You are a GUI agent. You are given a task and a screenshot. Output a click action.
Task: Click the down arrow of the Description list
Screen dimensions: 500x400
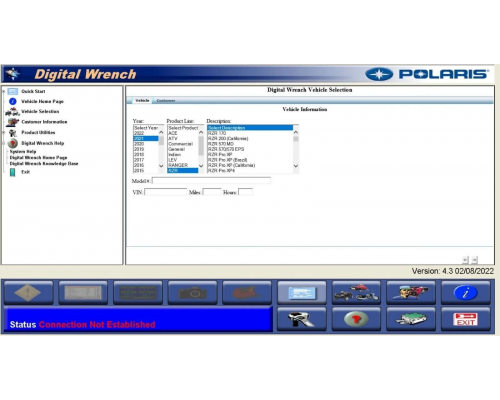click(x=296, y=166)
